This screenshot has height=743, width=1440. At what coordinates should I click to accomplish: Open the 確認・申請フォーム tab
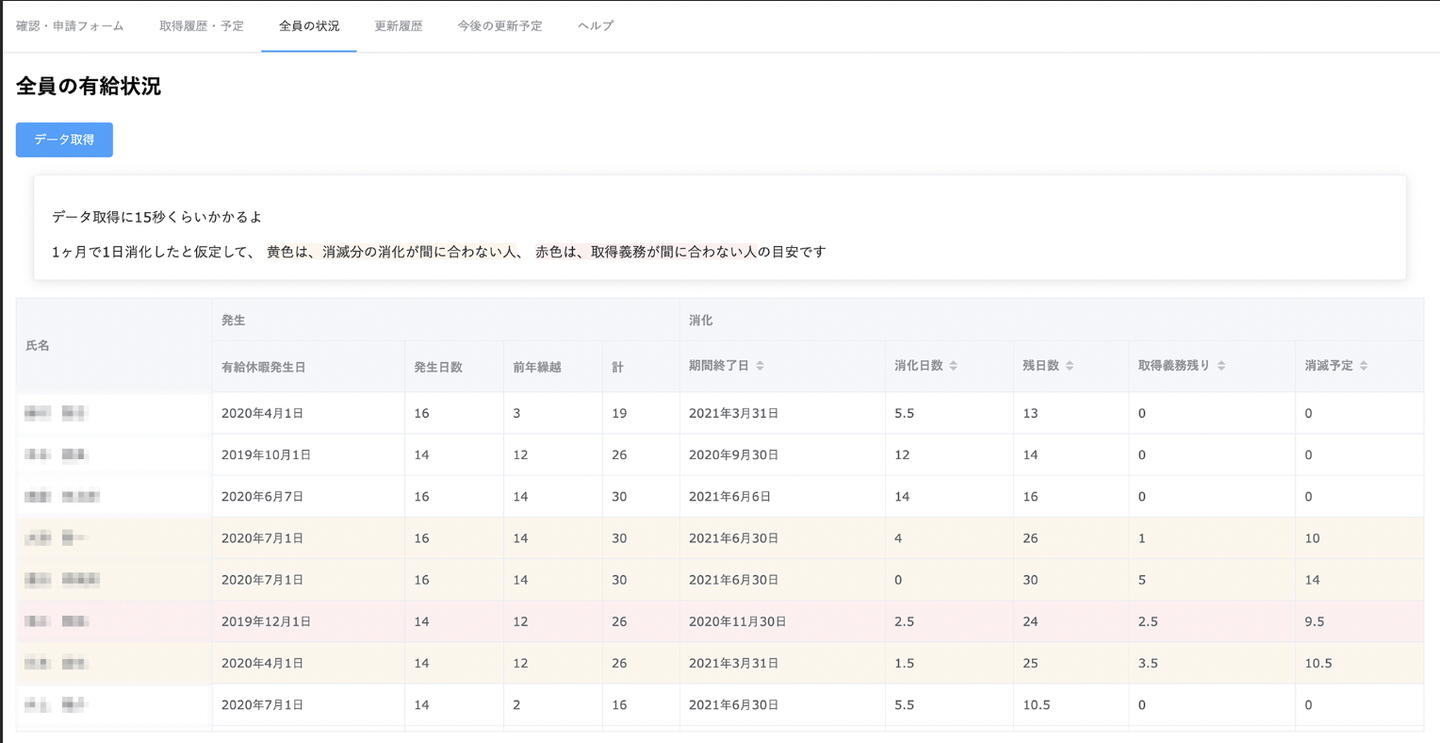[x=70, y=26]
